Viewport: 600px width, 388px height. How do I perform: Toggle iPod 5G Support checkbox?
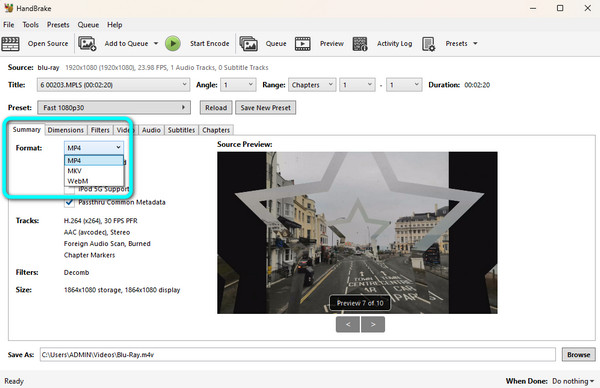69,189
